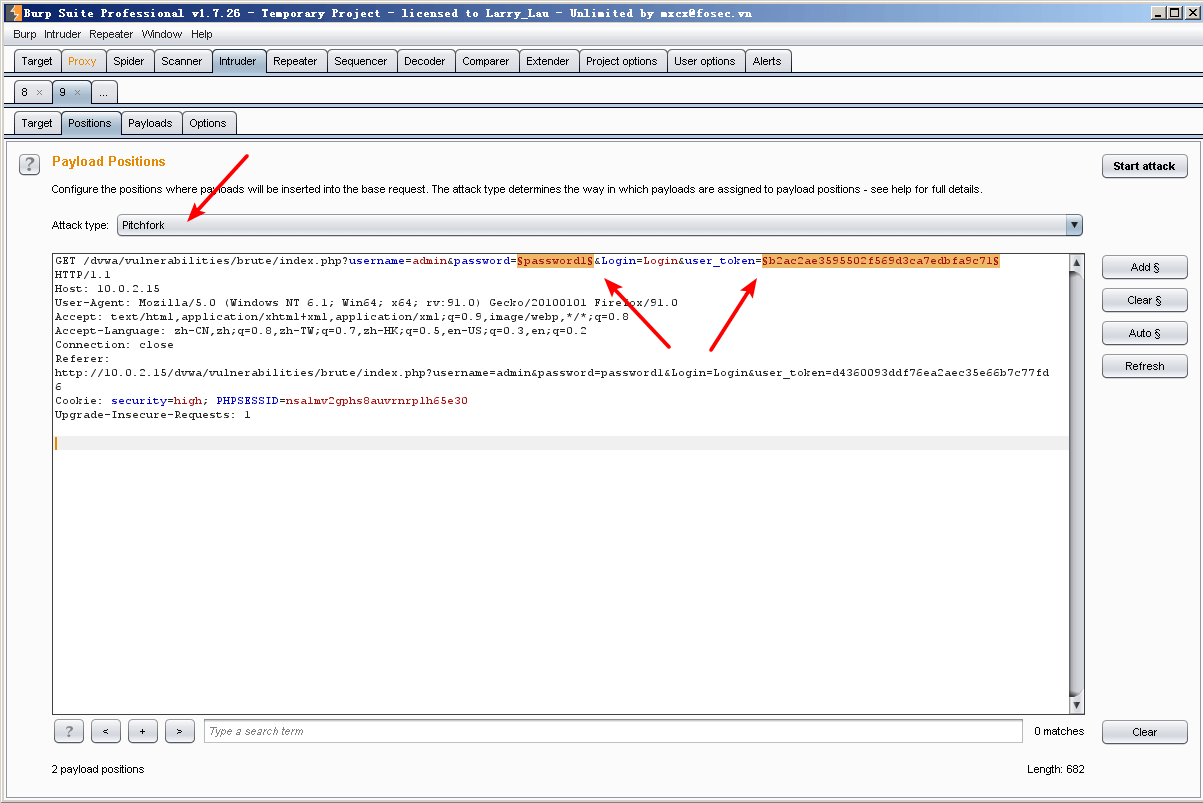Open the Positions sub-tab

tap(90, 123)
